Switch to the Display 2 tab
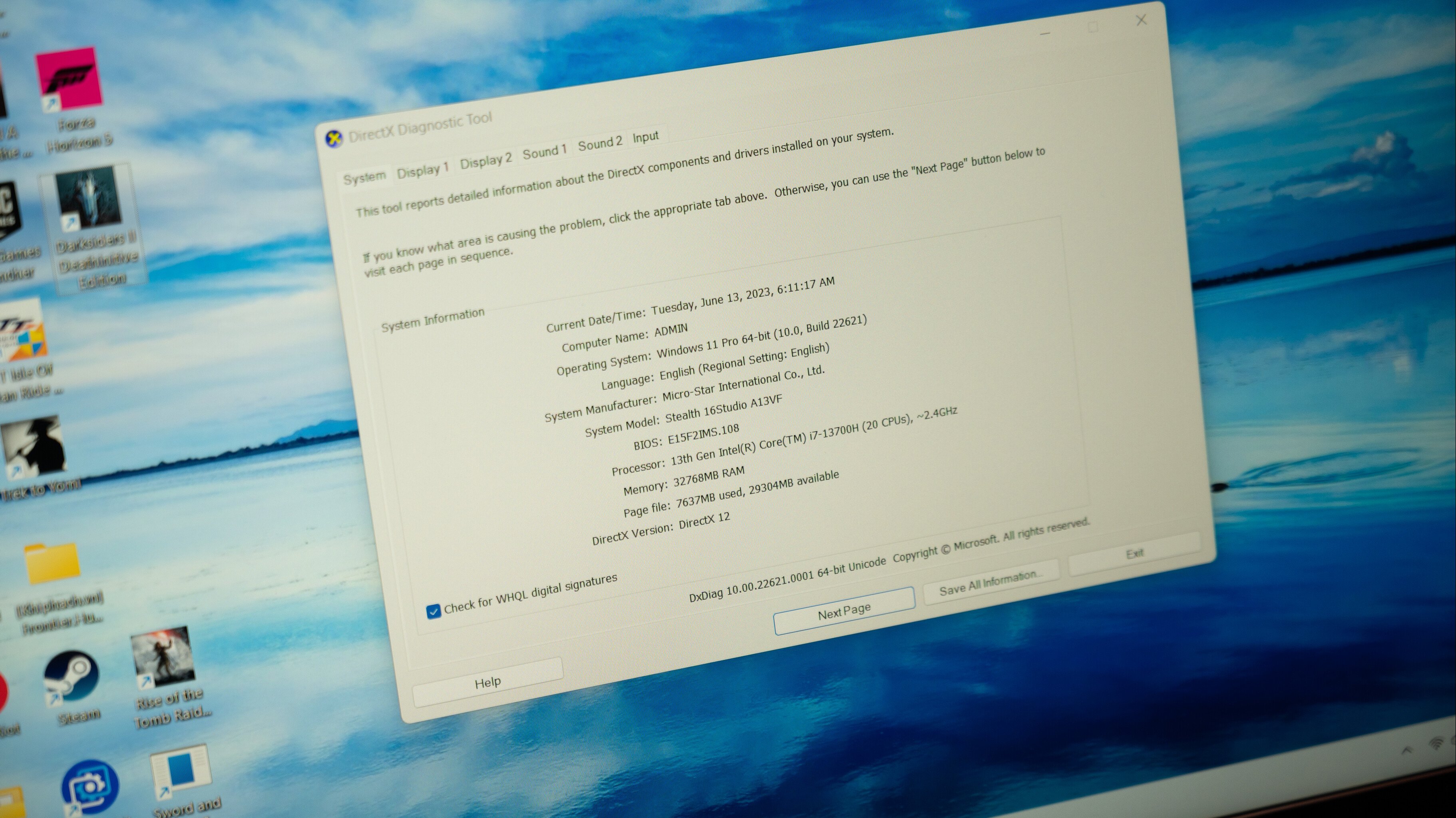Viewport: 1456px width, 818px height. tap(485, 161)
